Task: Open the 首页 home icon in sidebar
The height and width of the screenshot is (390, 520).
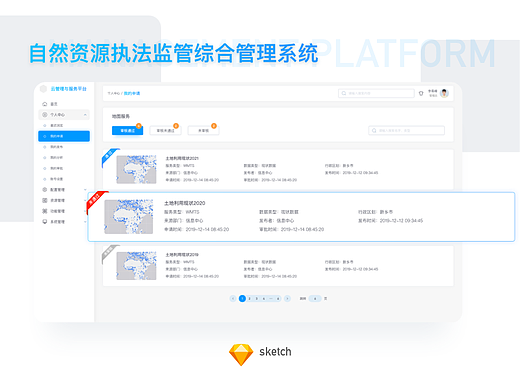Action: tap(45, 104)
